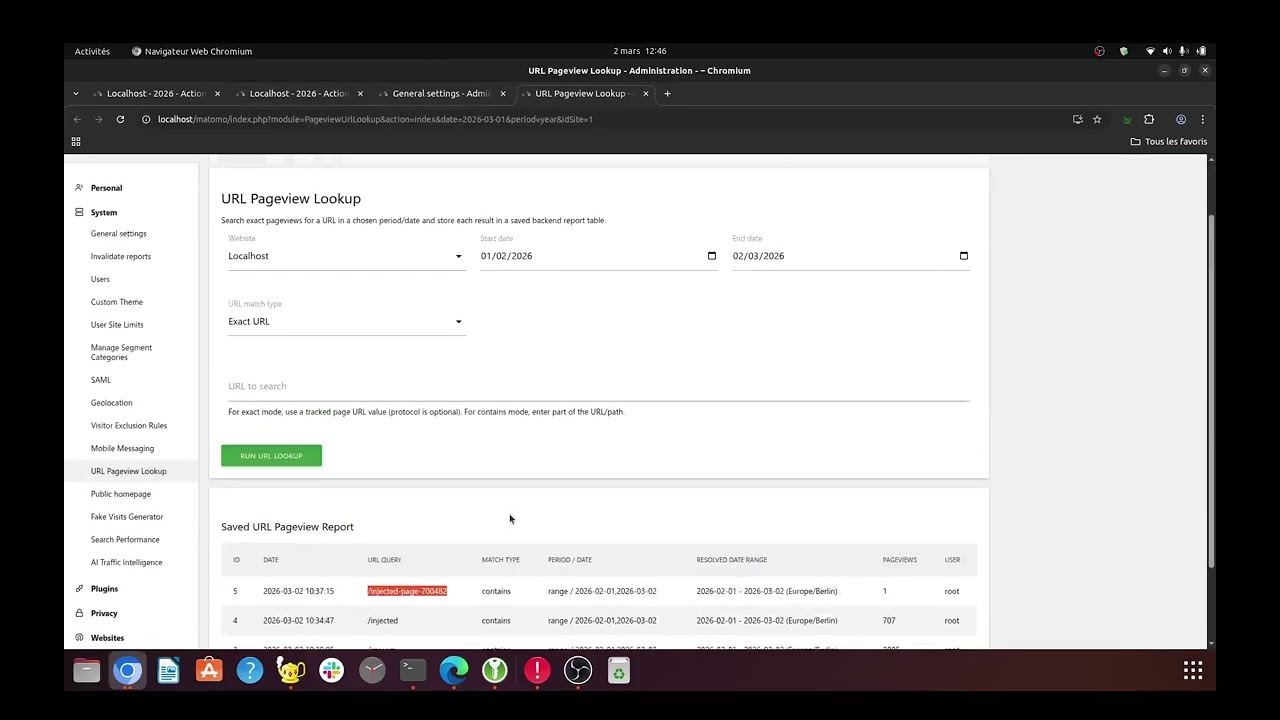Click the Activités button in top bar
Screen dimensions: 1280x720
[x=92, y=51]
